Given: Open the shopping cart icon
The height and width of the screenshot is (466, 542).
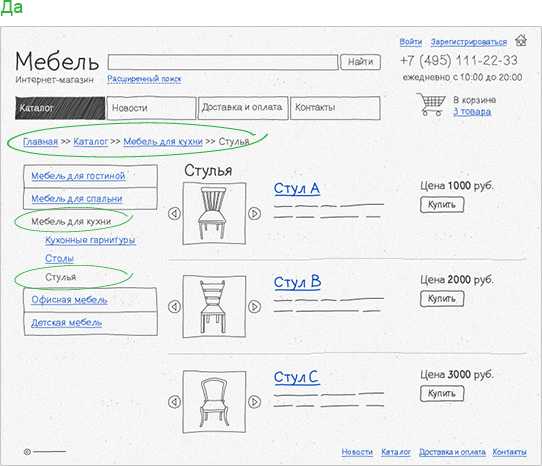Looking at the screenshot, I should 431,104.
